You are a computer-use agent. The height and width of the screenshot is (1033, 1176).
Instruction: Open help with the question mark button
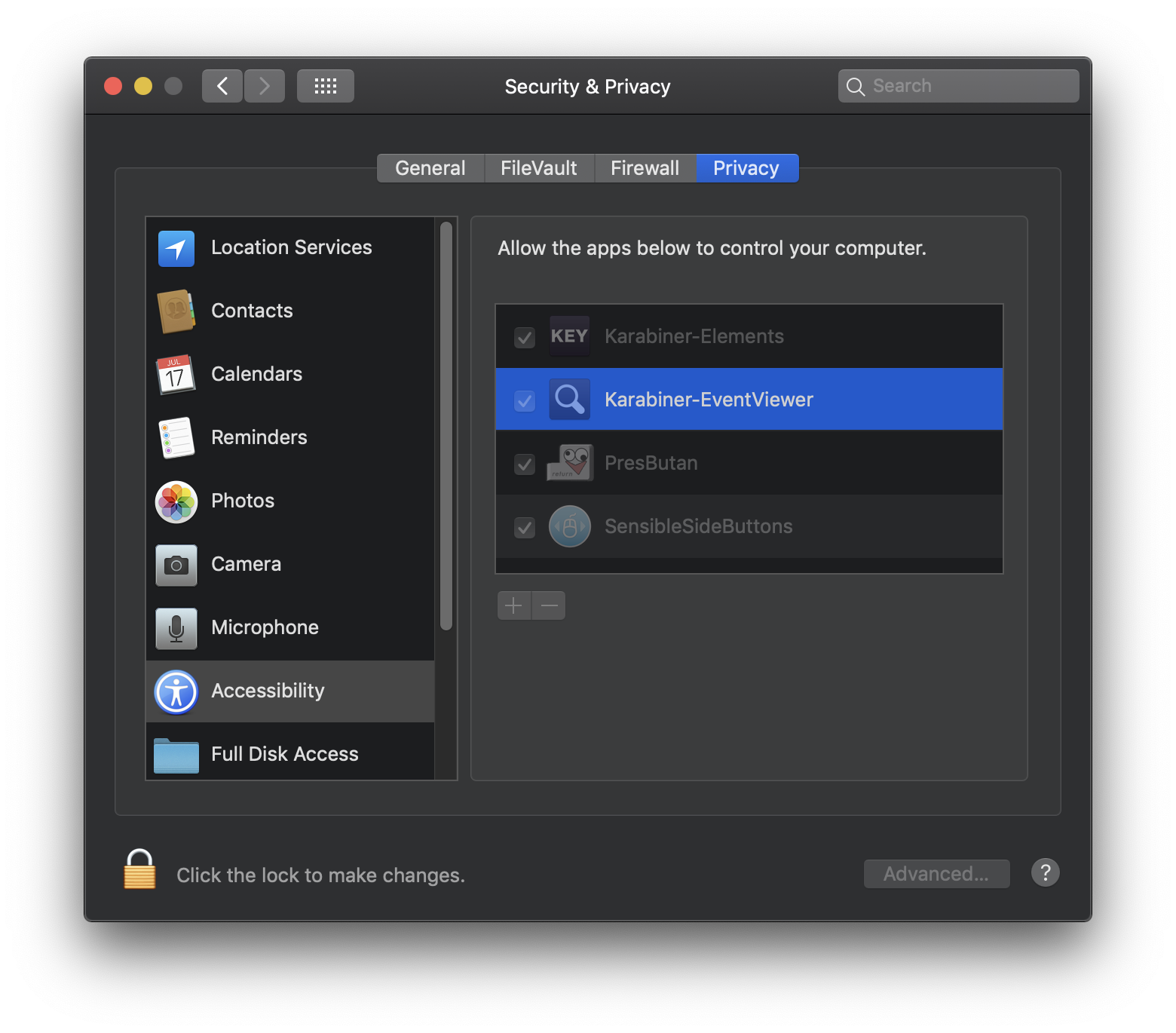(x=1045, y=873)
